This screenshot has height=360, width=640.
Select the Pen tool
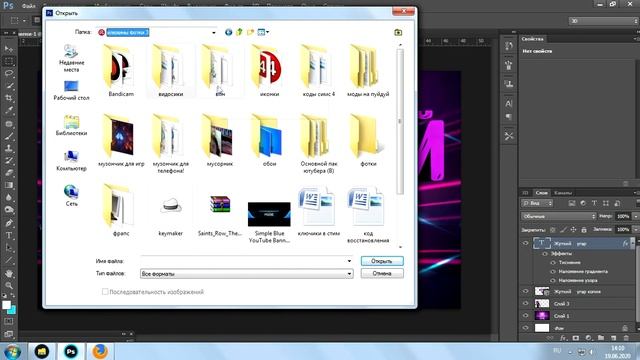9,223
